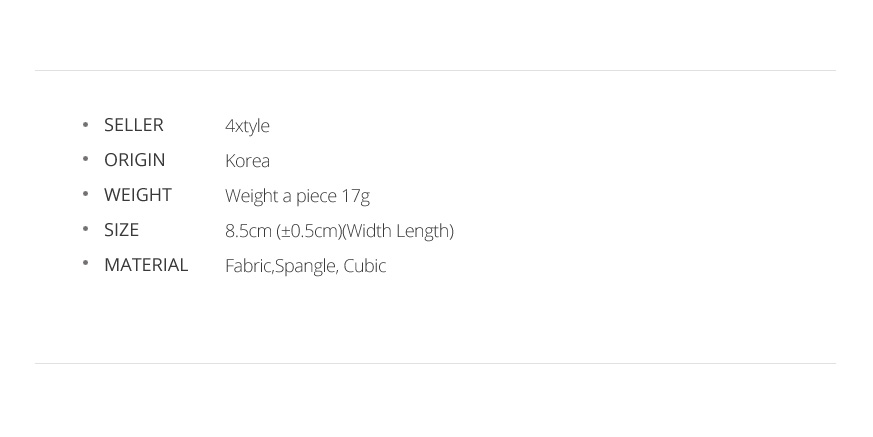The height and width of the screenshot is (437, 873).
Task: Click the SIZE label
Action: tap(121, 230)
